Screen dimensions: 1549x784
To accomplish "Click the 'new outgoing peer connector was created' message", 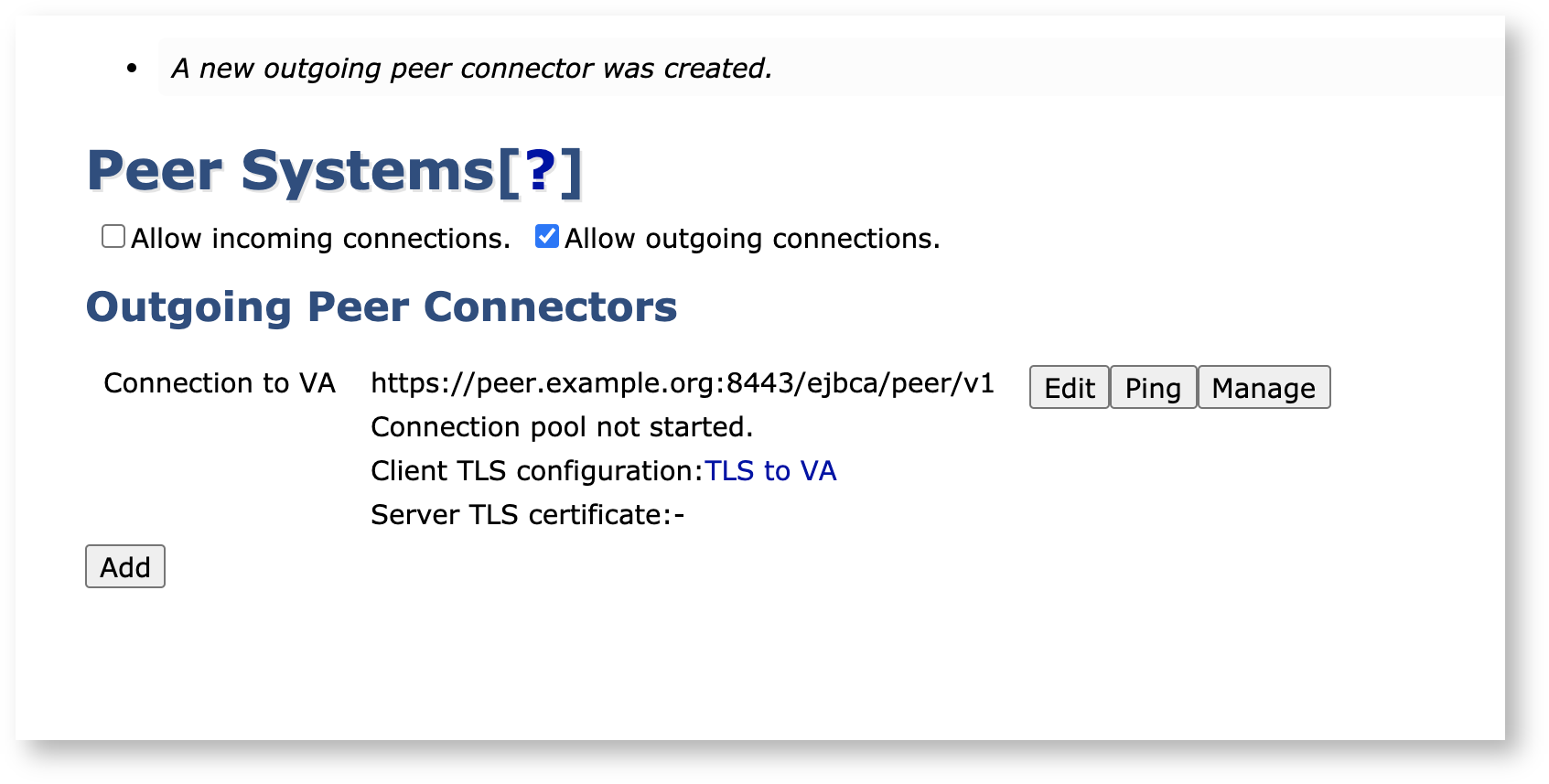I will tap(471, 69).
